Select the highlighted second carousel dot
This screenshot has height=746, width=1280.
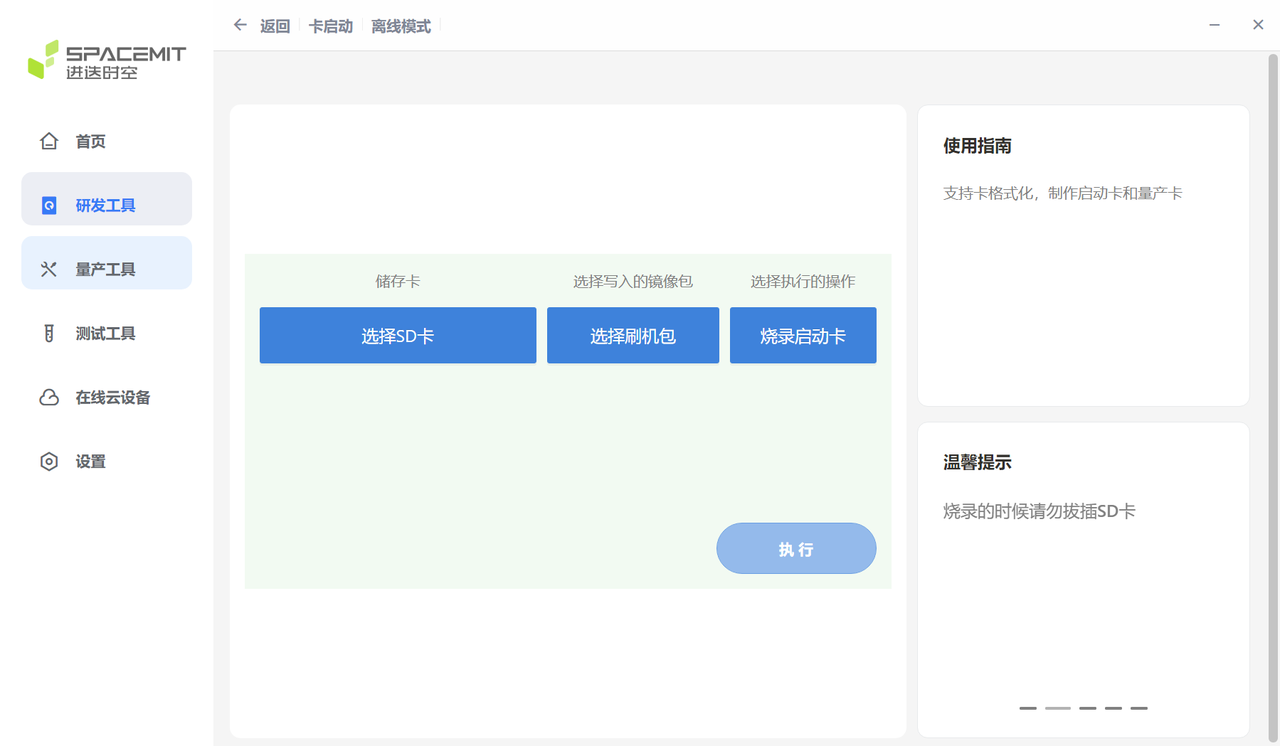pyautogui.click(x=1057, y=707)
